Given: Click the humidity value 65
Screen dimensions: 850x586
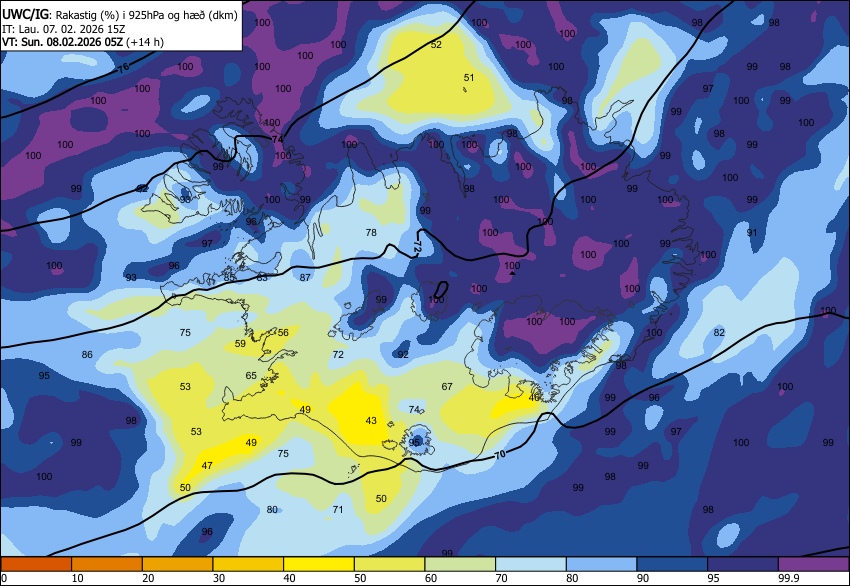Looking at the screenshot, I should [x=251, y=375].
